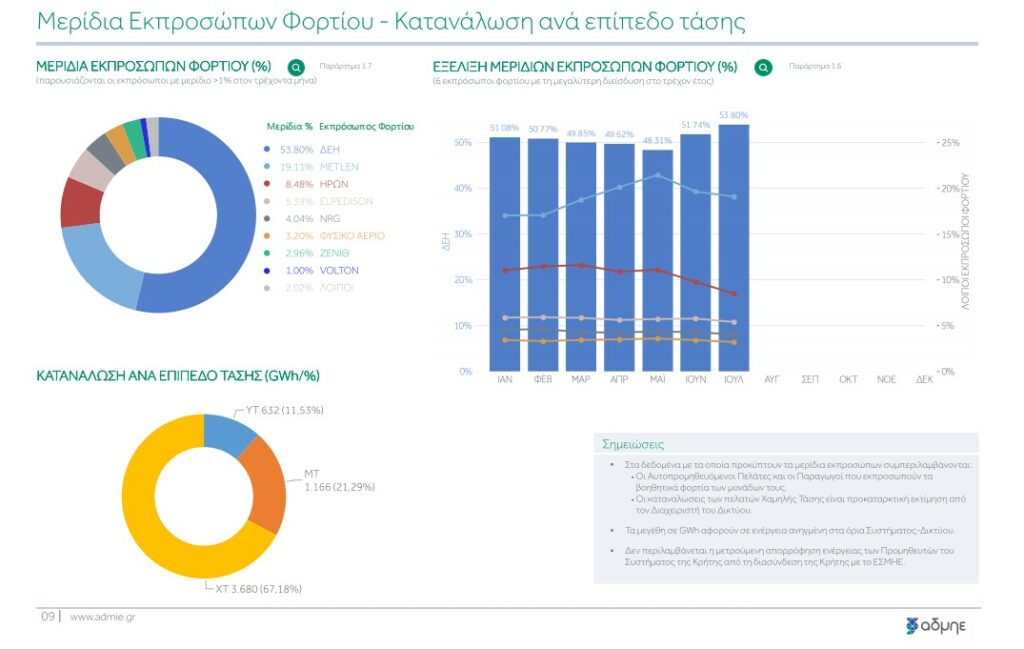The height and width of the screenshot is (649, 1024).
Task: Click the "ΜΤ 1.166 (21,29%)" donut label
Action: pyautogui.click(x=340, y=481)
